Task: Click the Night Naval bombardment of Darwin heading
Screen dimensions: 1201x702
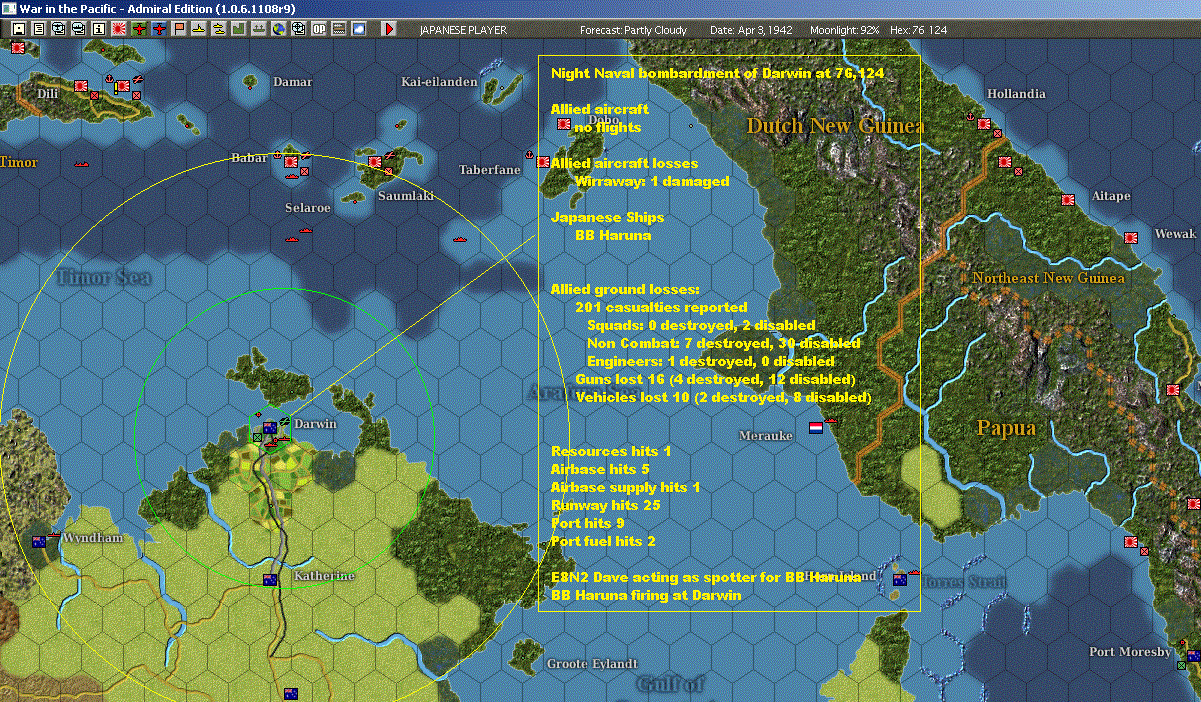Action: [718, 73]
